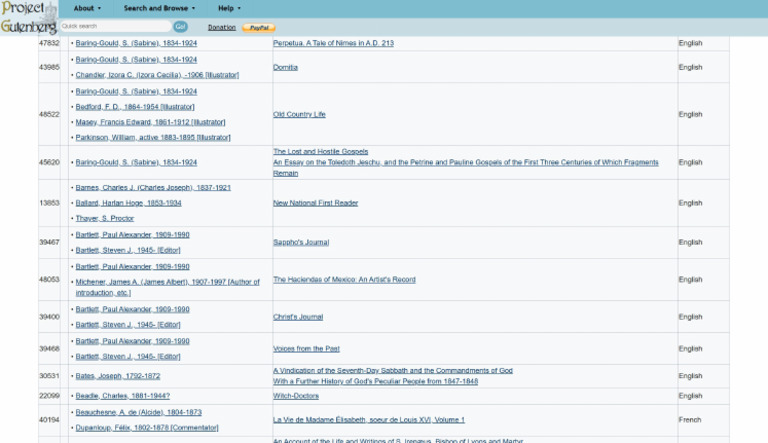
Task: Click ebook number 45620
Action: (49, 162)
